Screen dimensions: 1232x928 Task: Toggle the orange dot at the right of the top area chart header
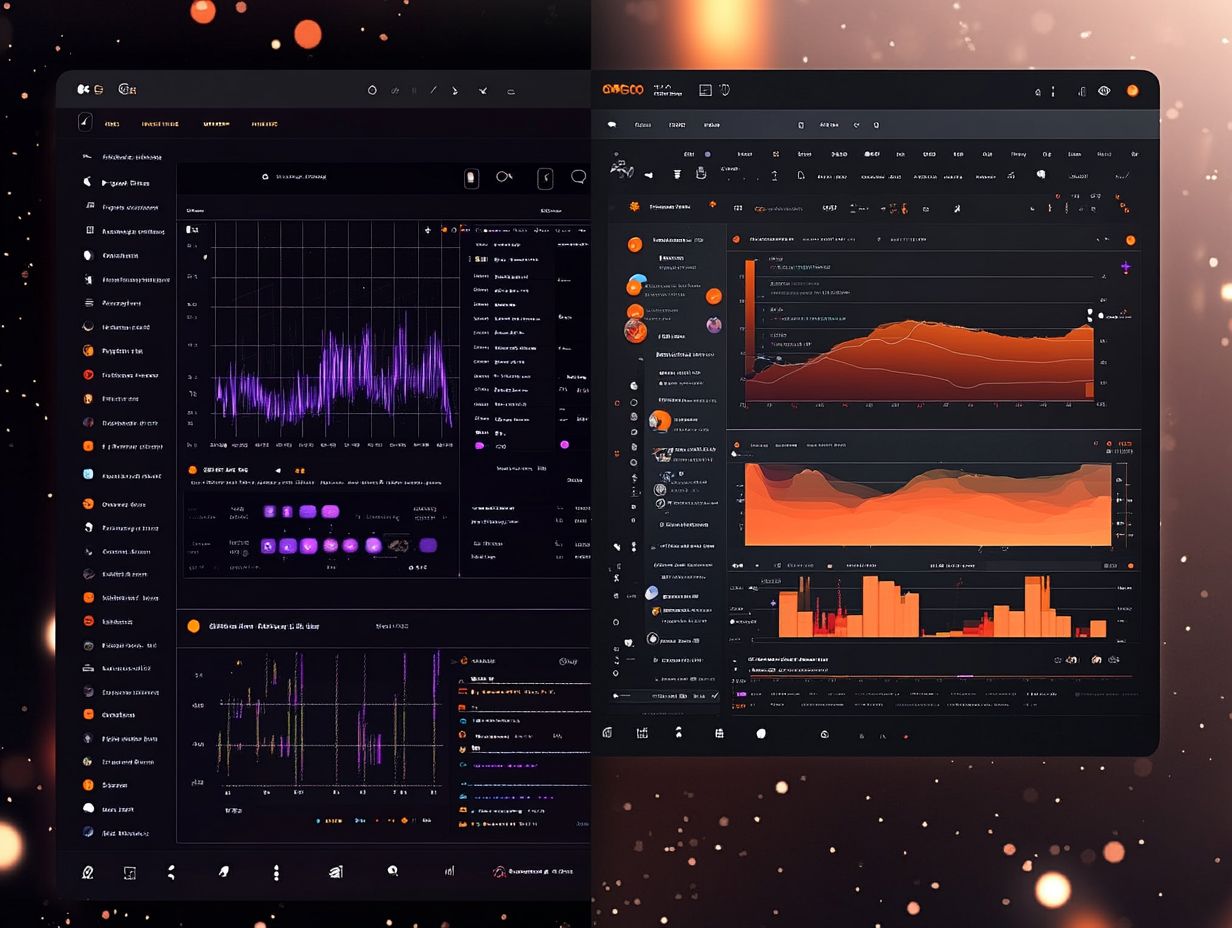[1130, 240]
